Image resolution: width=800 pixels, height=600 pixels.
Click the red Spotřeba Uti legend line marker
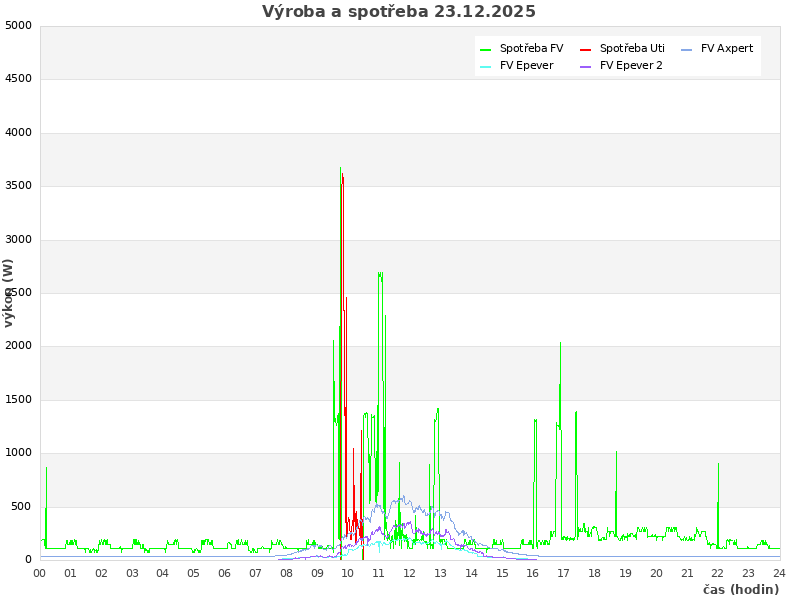click(x=585, y=49)
